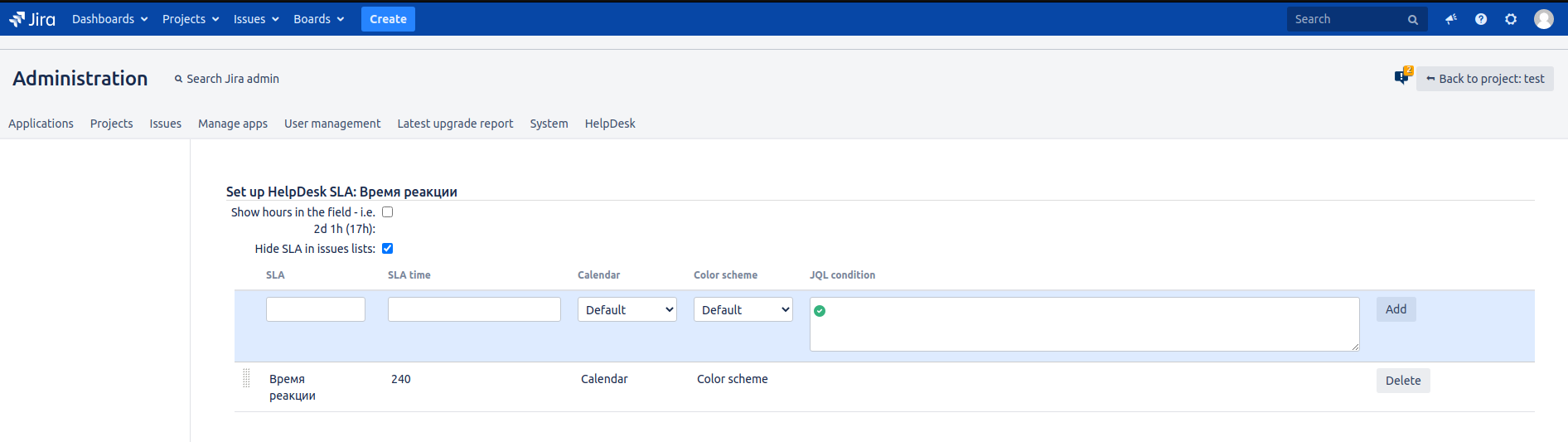Open the user profile avatar
The height and width of the screenshot is (442, 1568).
click(x=1544, y=19)
